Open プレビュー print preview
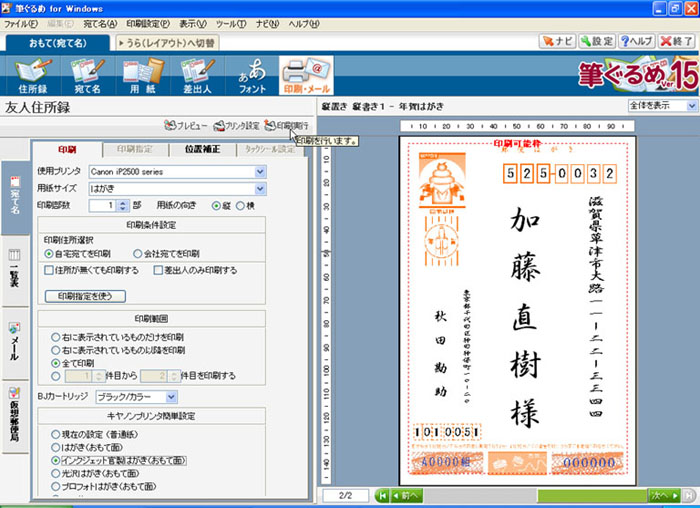The image size is (700, 508). tap(186, 126)
